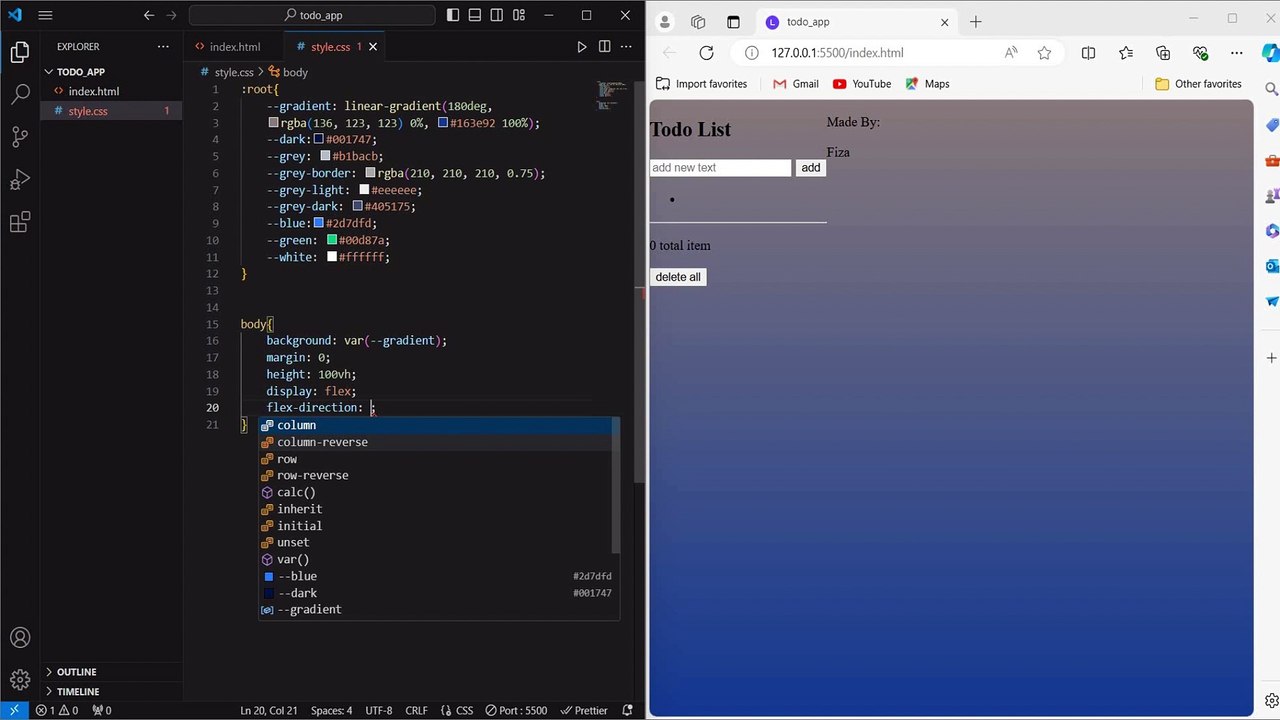Click the --dark #001747 color swatch
The width and height of the screenshot is (1280, 720).
pyautogui.click(x=319, y=139)
